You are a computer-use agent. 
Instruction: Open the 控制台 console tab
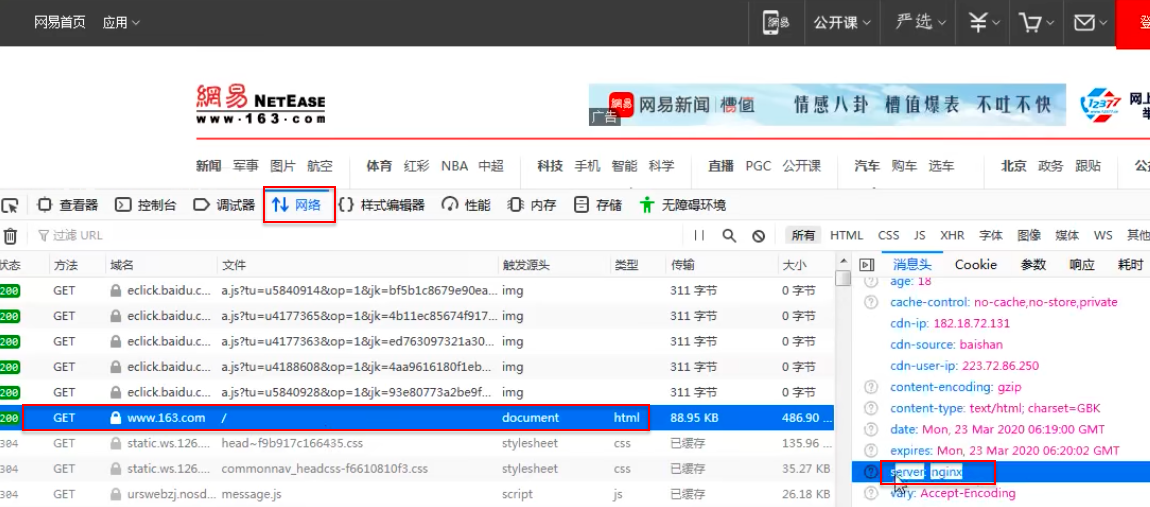[x=146, y=205]
